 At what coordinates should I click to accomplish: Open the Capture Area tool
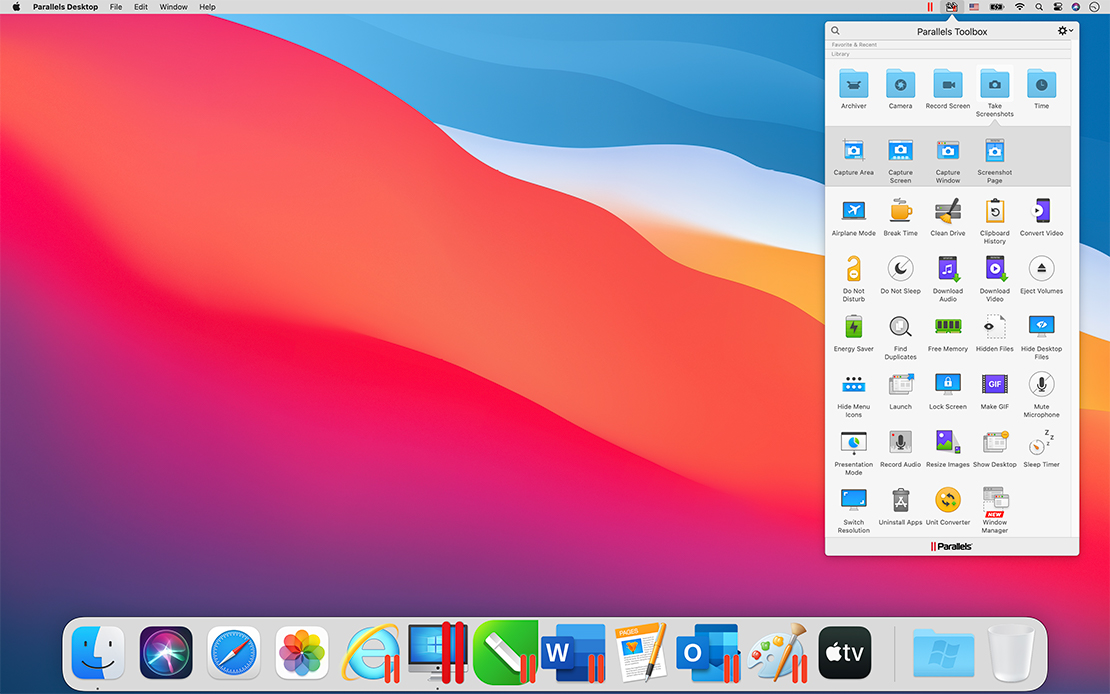point(853,152)
